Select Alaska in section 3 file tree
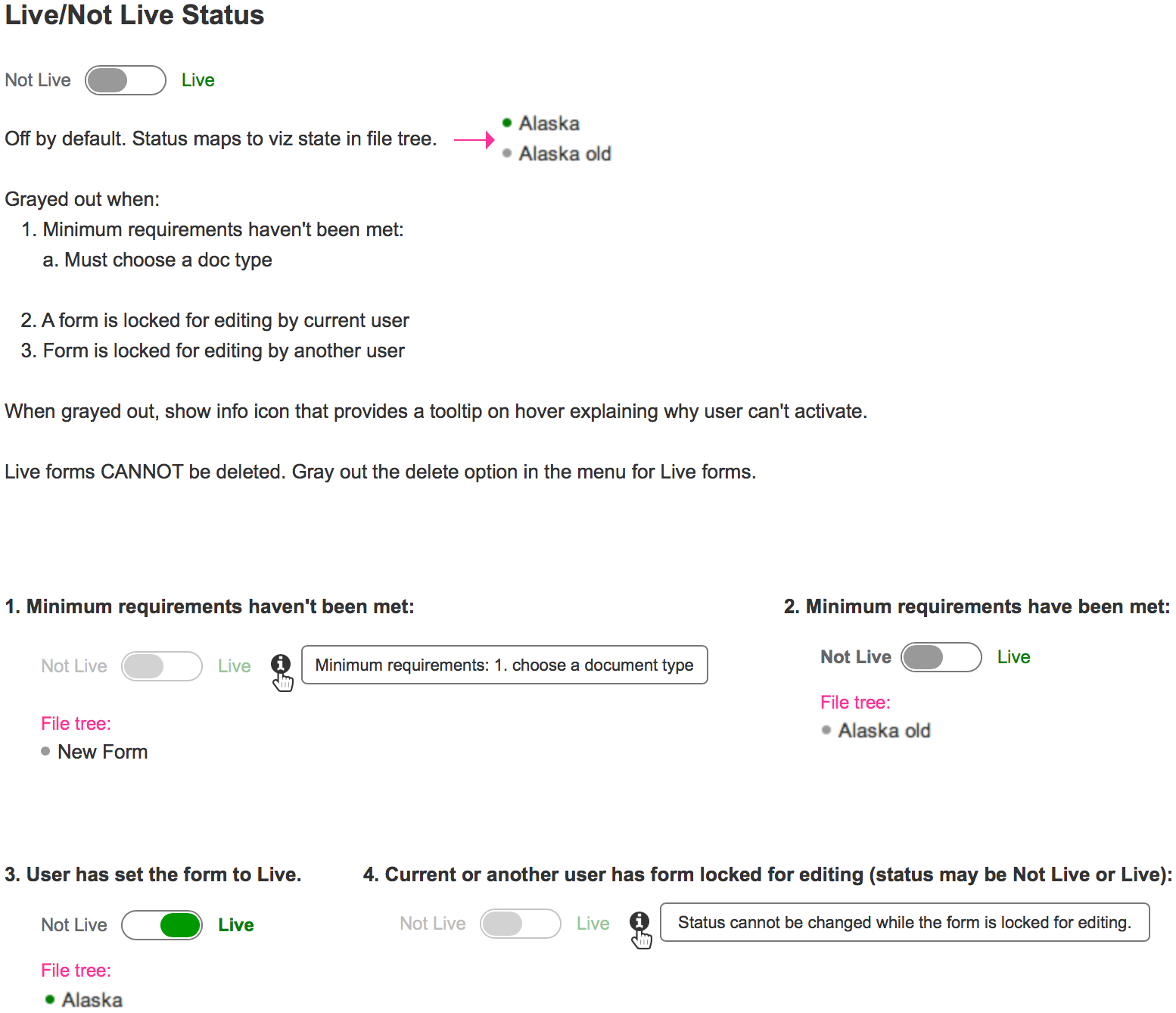 pyautogui.click(x=92, y=1000)
